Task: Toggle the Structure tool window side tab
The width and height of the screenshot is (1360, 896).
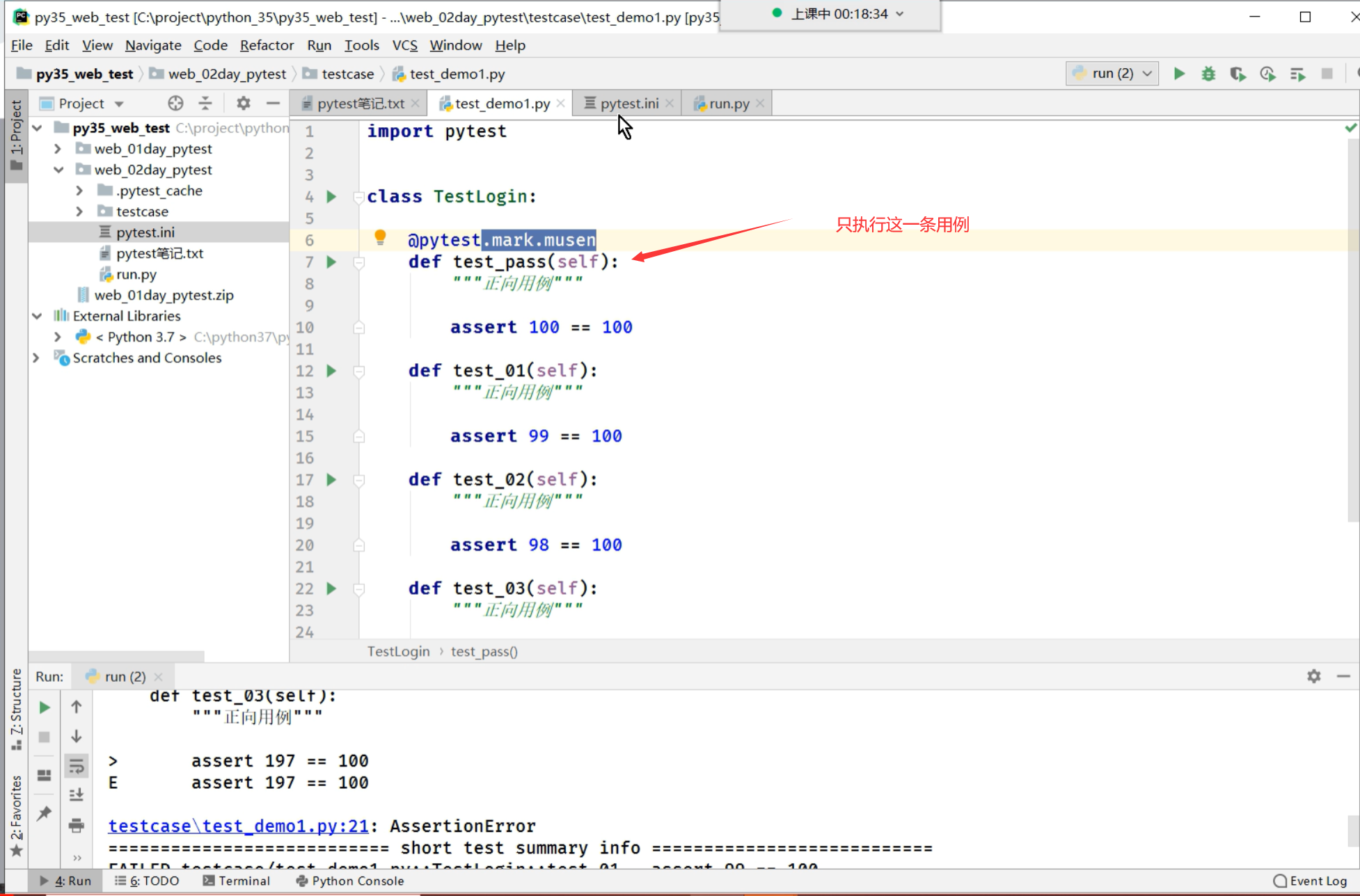Action: tap(16, 708)
